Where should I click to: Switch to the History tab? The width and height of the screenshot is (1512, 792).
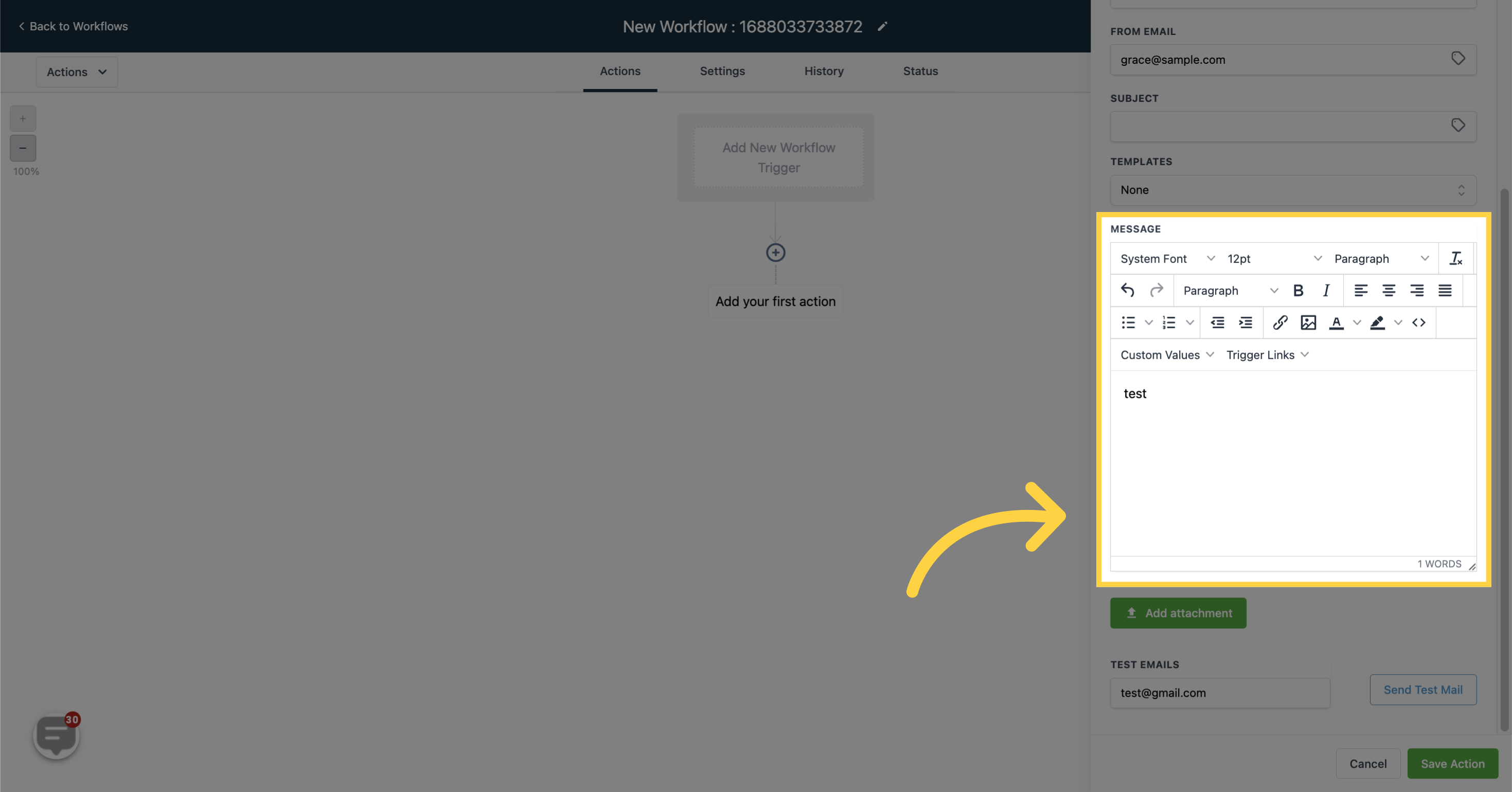pos(824,71)
